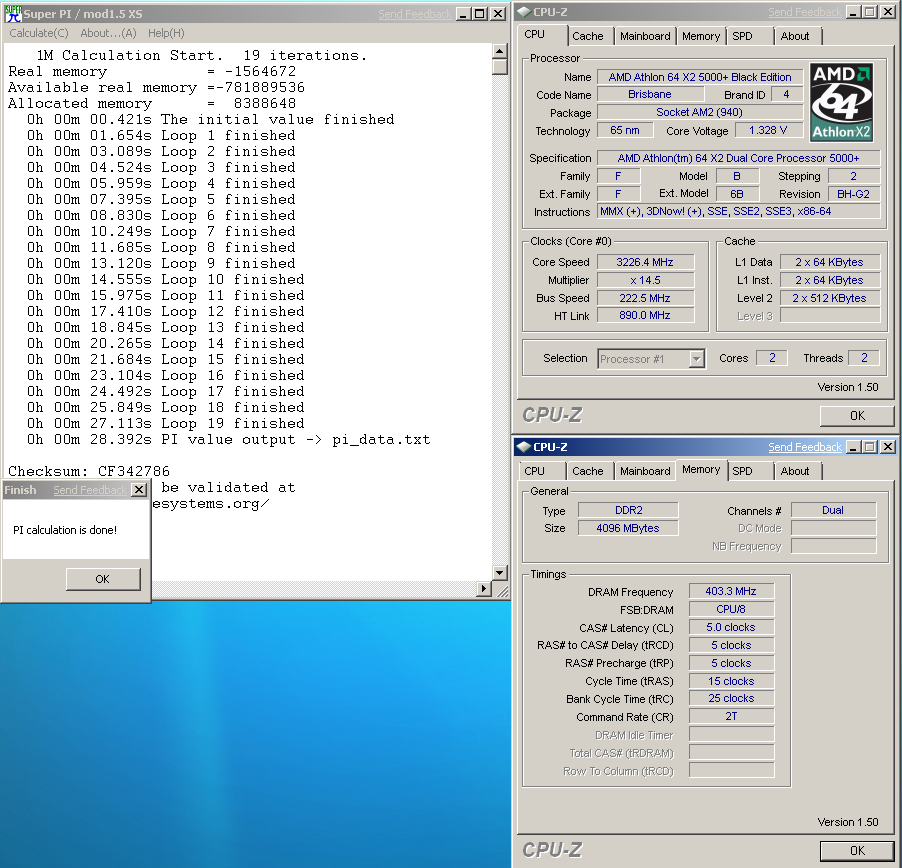The image size is (902, 868).
Task: Click scroll down arrow in Super PI
Action: [x=499, y=573]
